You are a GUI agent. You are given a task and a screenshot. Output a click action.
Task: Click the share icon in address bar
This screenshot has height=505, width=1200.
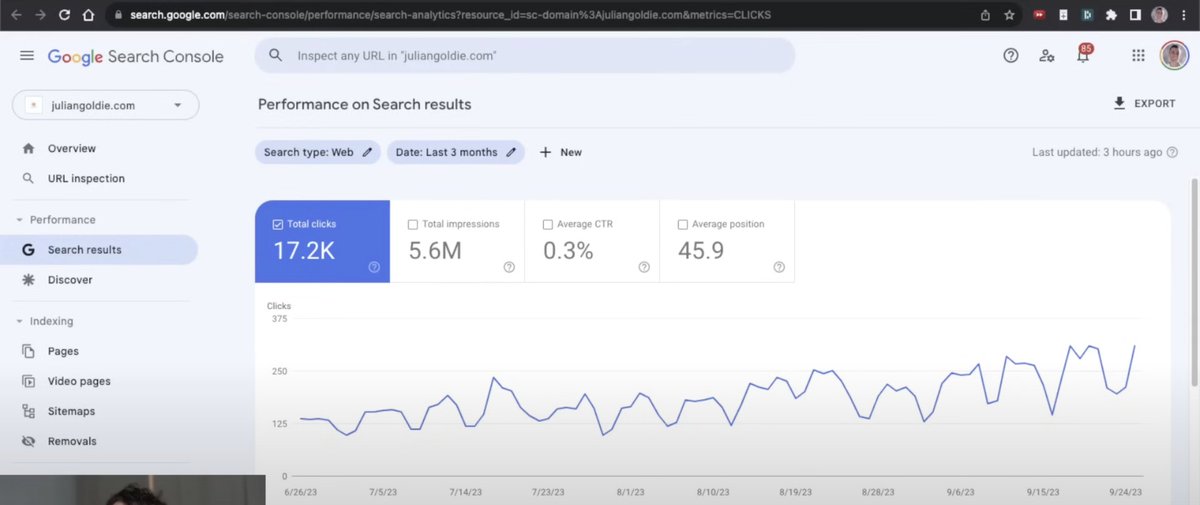coord(985,15)
